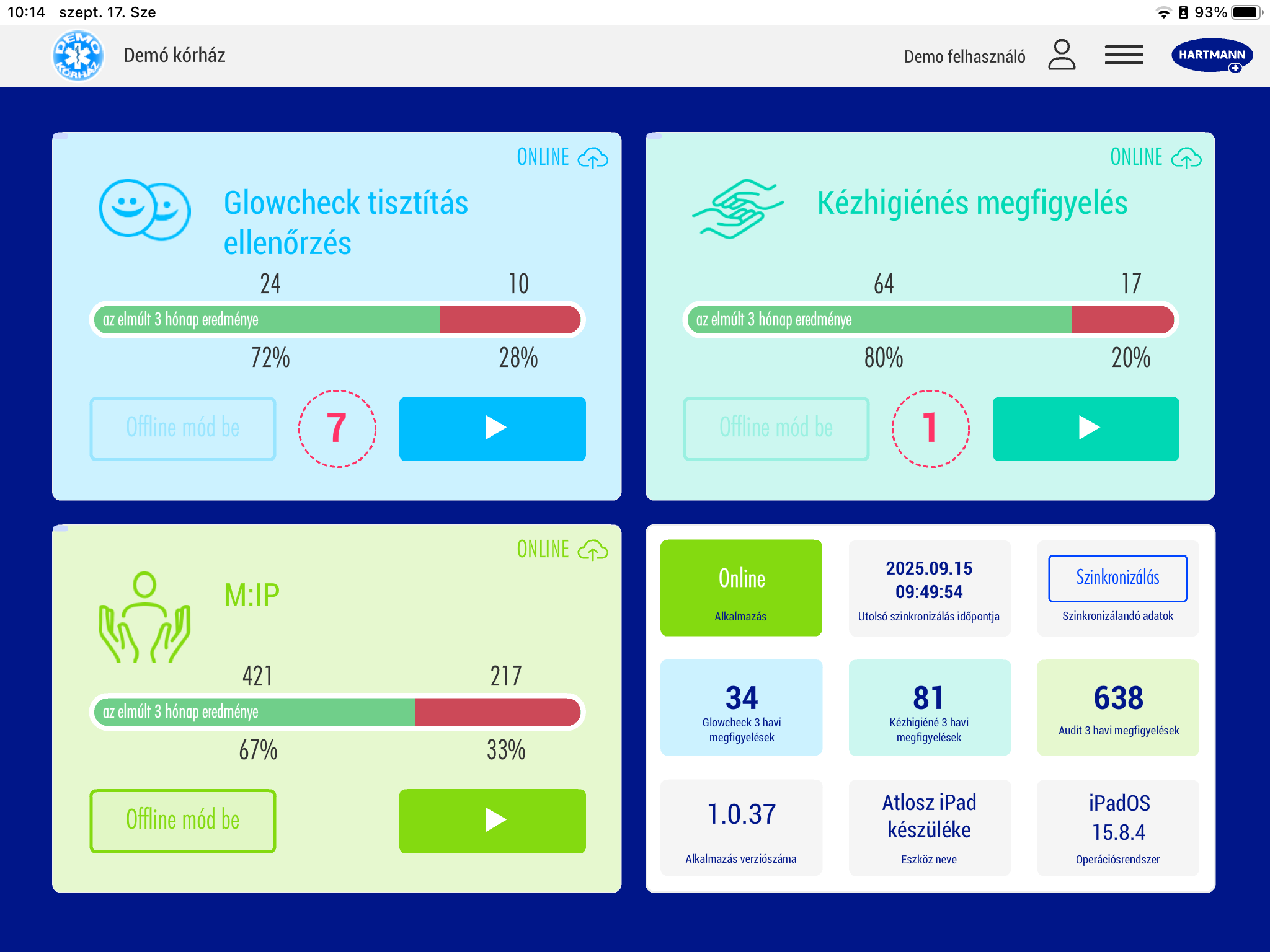The width and height of the screenshot is (1270, 952).
Task: Click the Kézhigiénés ONLINE cloud icon
Action: click(x=1186, y=158)
